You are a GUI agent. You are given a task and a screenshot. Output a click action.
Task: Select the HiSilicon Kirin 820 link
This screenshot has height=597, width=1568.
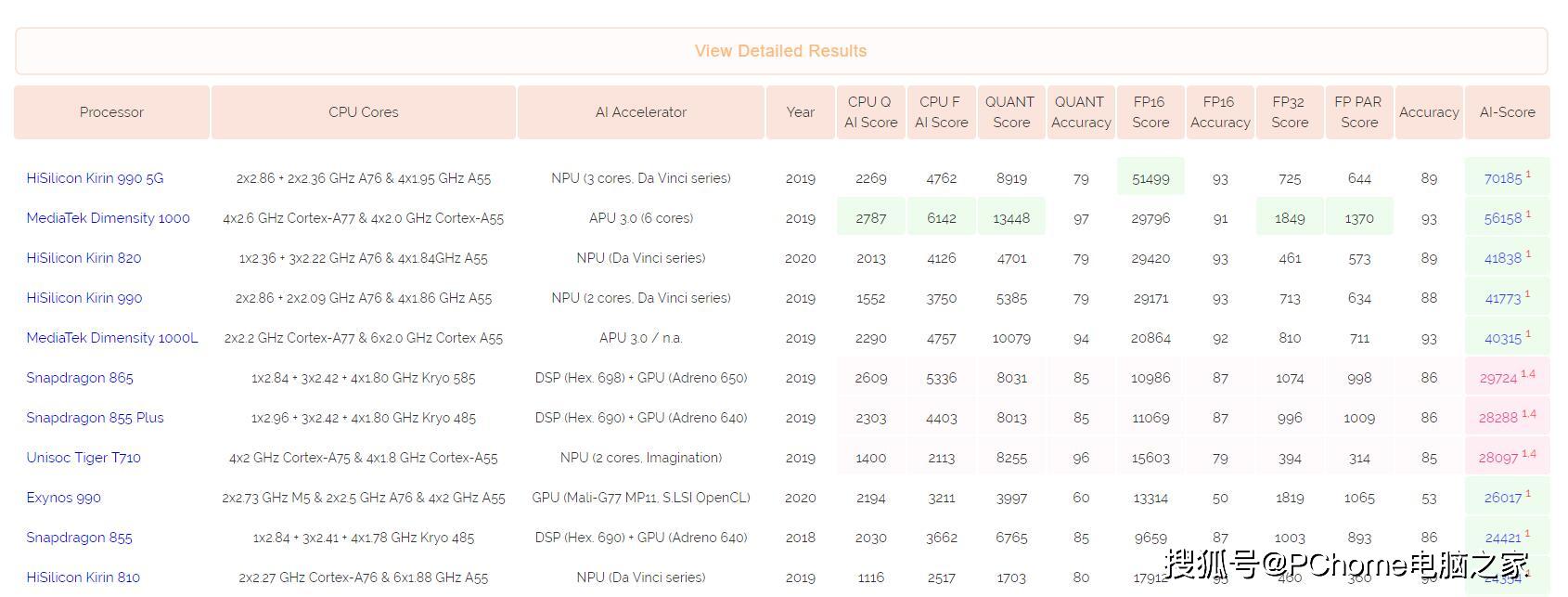click(x=84, y=258)
